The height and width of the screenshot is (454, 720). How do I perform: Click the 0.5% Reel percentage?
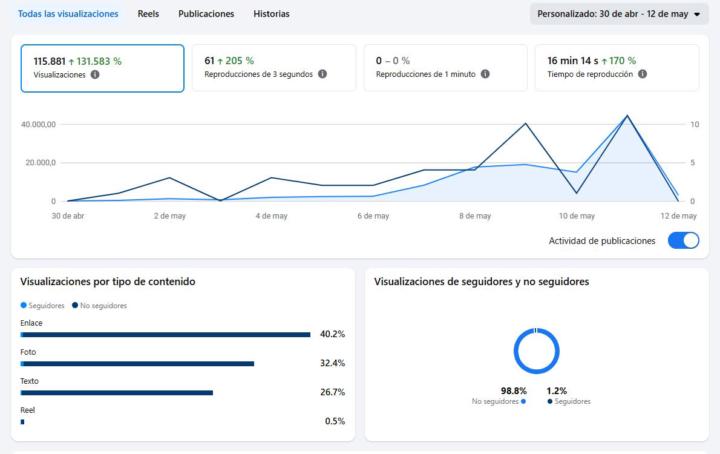[335, 421]
